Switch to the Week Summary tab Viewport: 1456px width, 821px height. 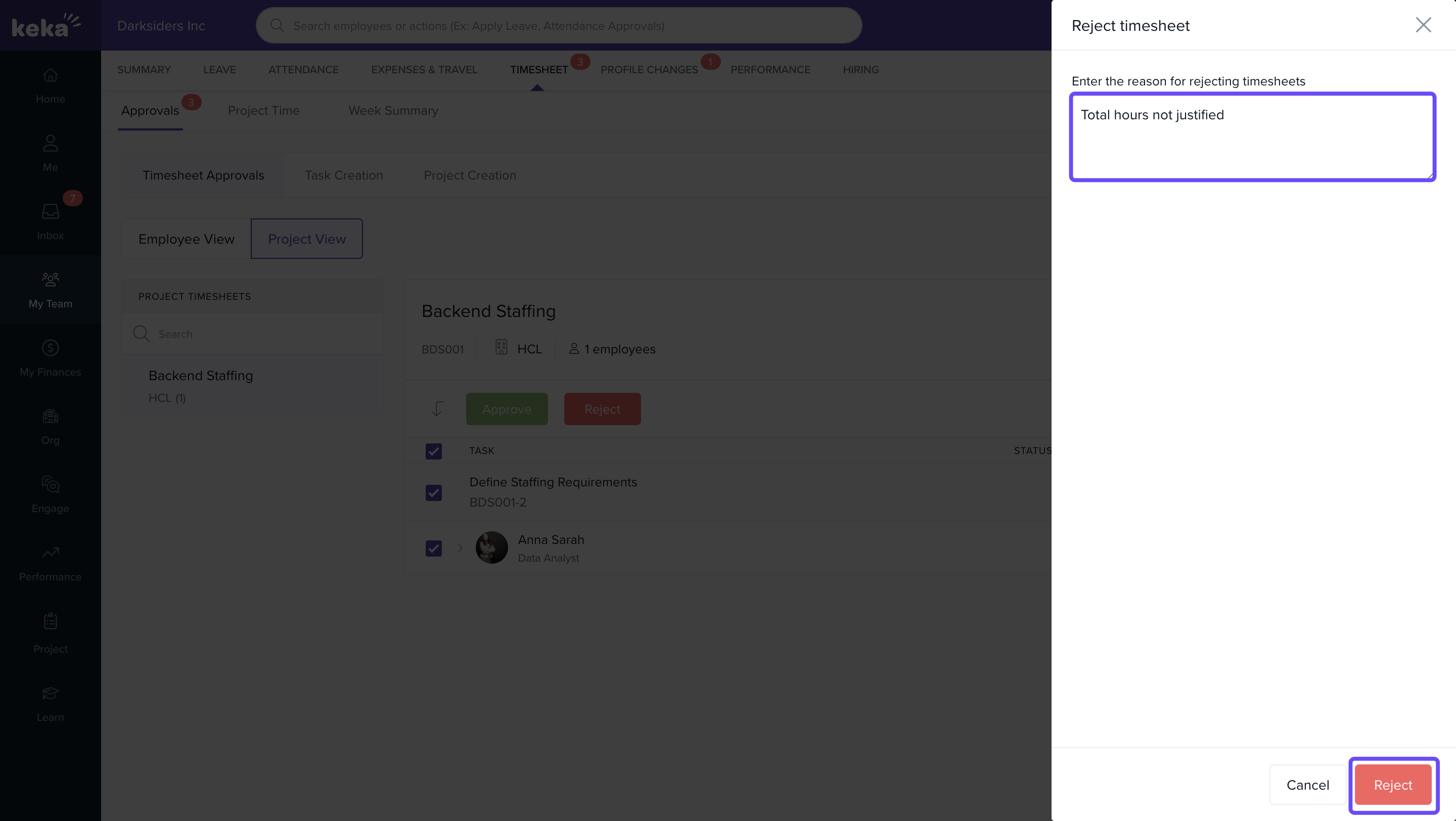pyautogui.click(x=393, y=111)
